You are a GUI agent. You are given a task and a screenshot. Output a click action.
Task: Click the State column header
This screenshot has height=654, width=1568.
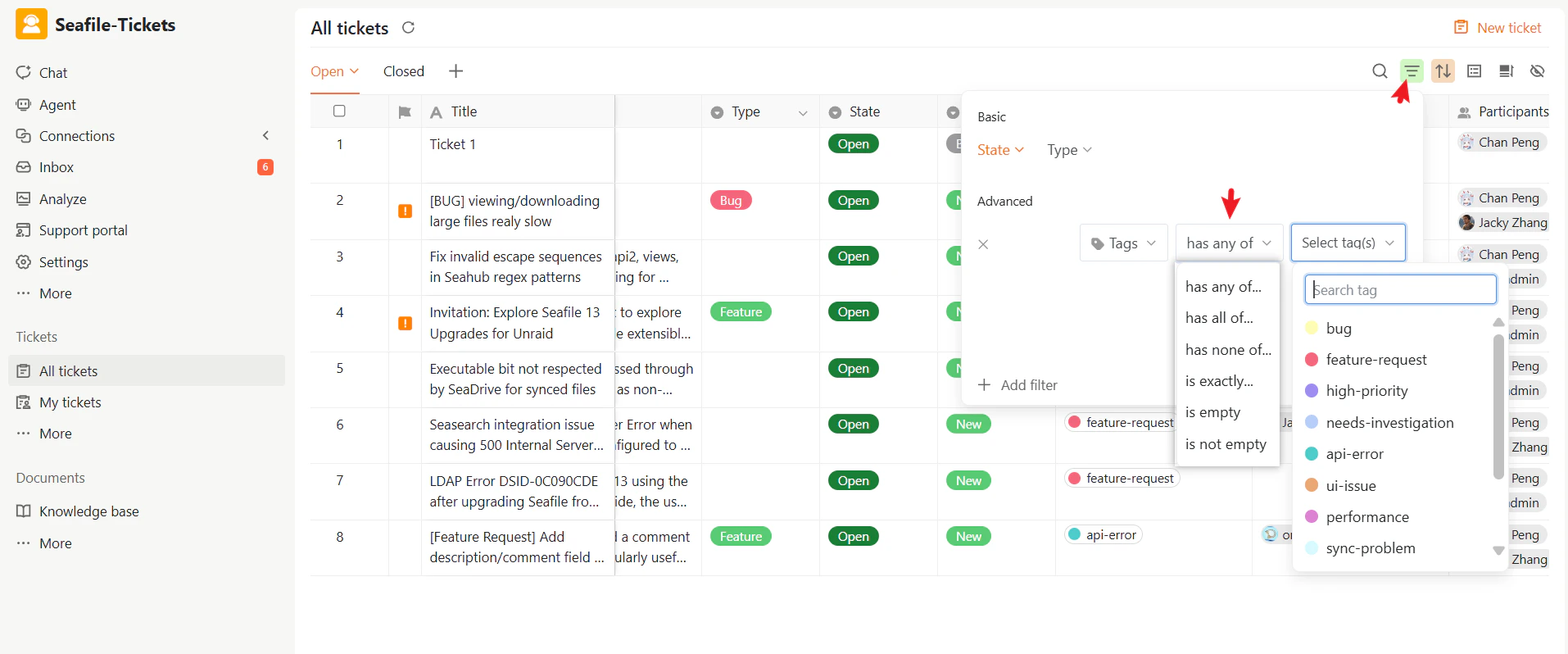click(878, 111)
